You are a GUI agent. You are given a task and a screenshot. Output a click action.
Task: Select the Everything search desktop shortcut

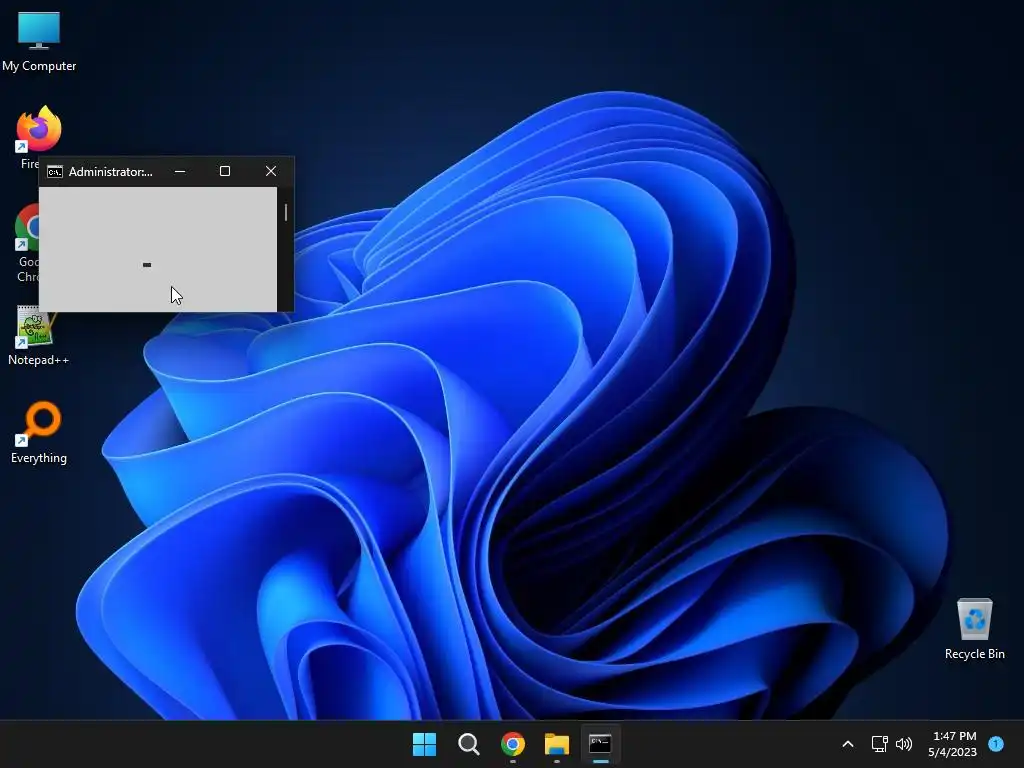(39, 432)
